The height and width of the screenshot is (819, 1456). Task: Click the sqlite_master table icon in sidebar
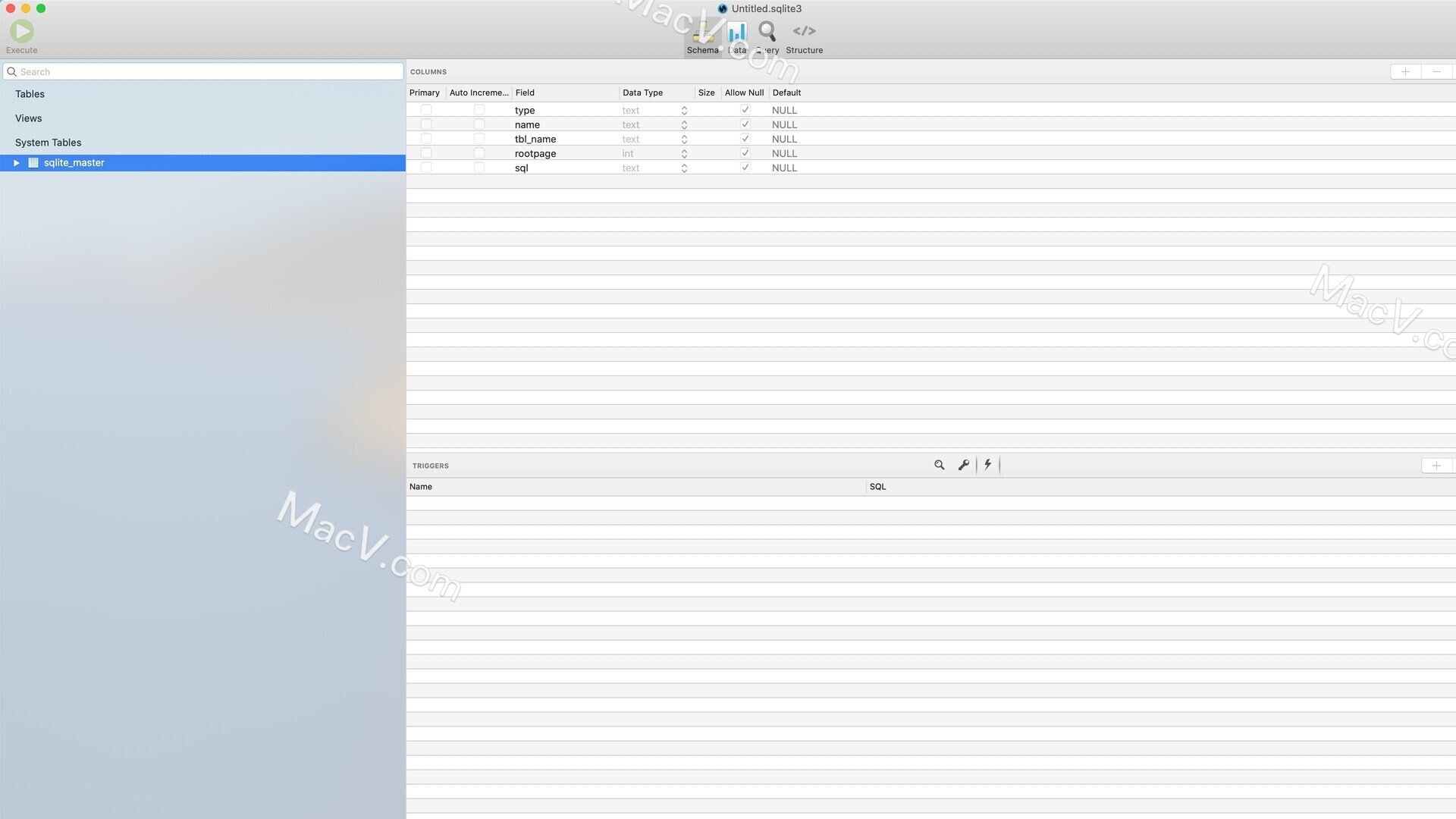pyautogui.click(x=33, y=162)
